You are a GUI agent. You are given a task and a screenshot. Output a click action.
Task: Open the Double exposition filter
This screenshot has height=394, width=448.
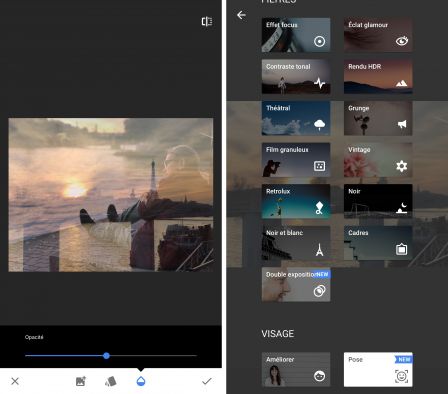click(x=296, y=285)
